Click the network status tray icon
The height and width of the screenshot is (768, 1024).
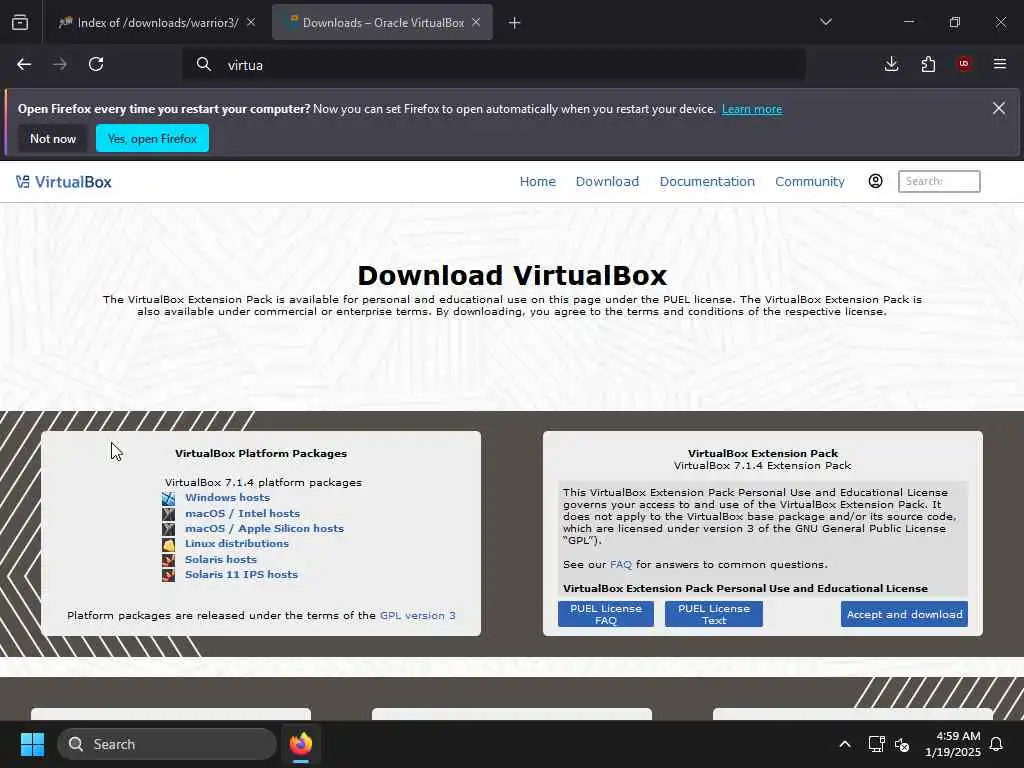coord(876,744)
